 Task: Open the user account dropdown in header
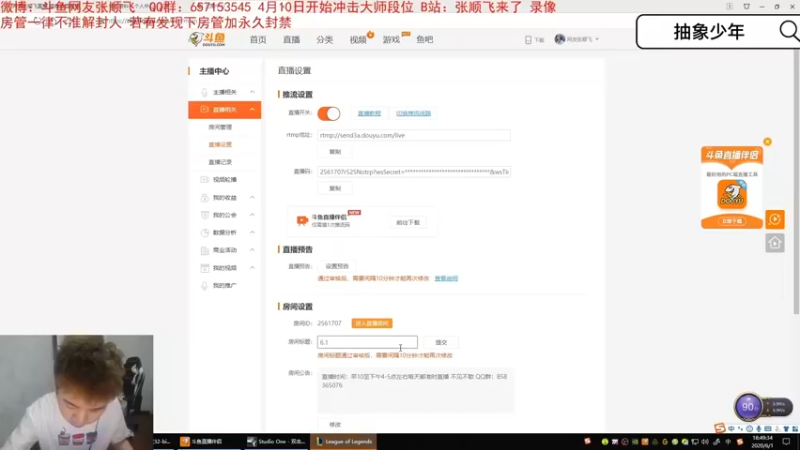[577, 39]
